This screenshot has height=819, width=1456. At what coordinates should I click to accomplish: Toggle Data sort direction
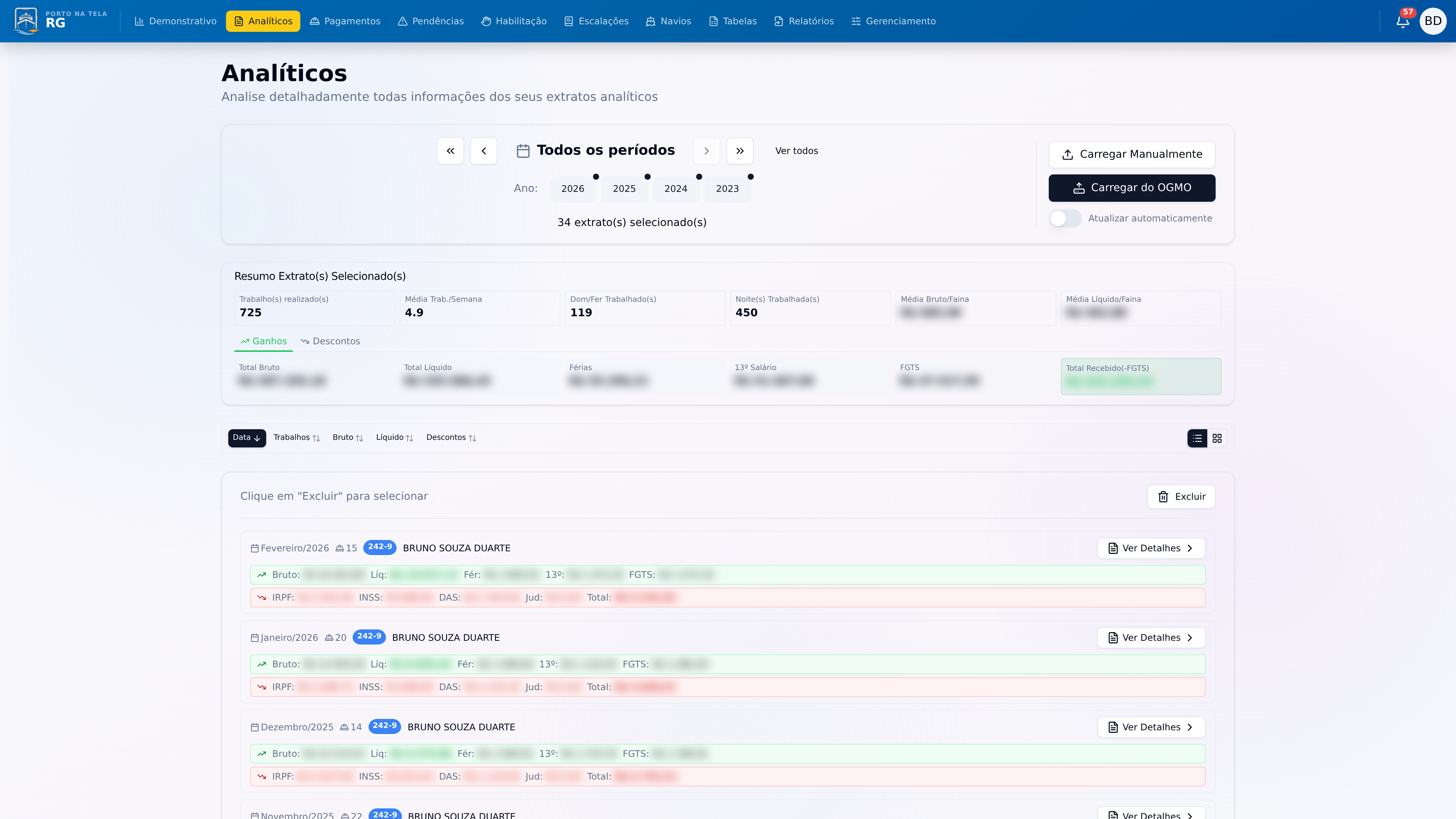(x=246, y=438)
